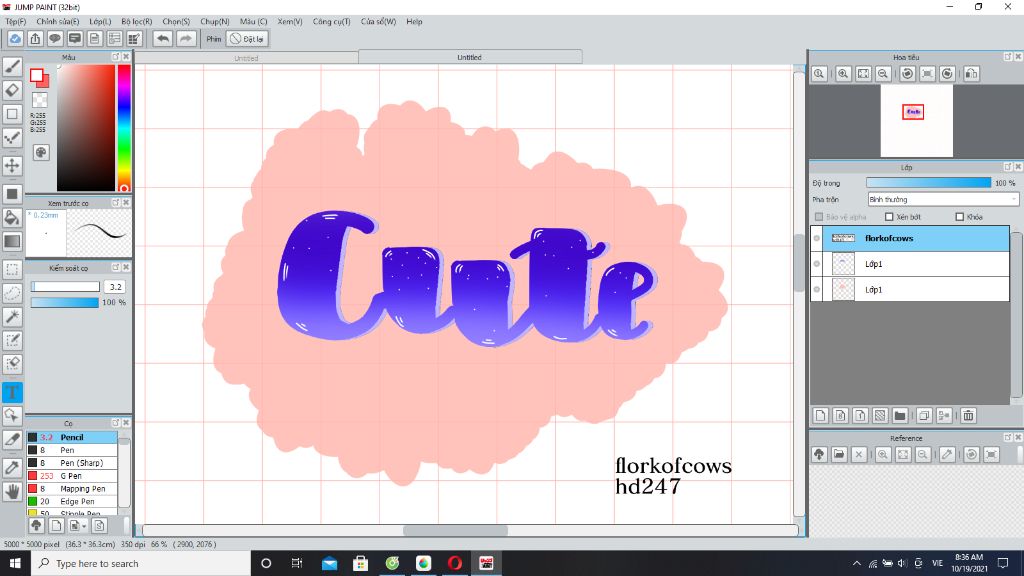Select the transparent color swatch
This screenshot has height=576, width=1024.
pyautogui.click(x=40, y=100)
